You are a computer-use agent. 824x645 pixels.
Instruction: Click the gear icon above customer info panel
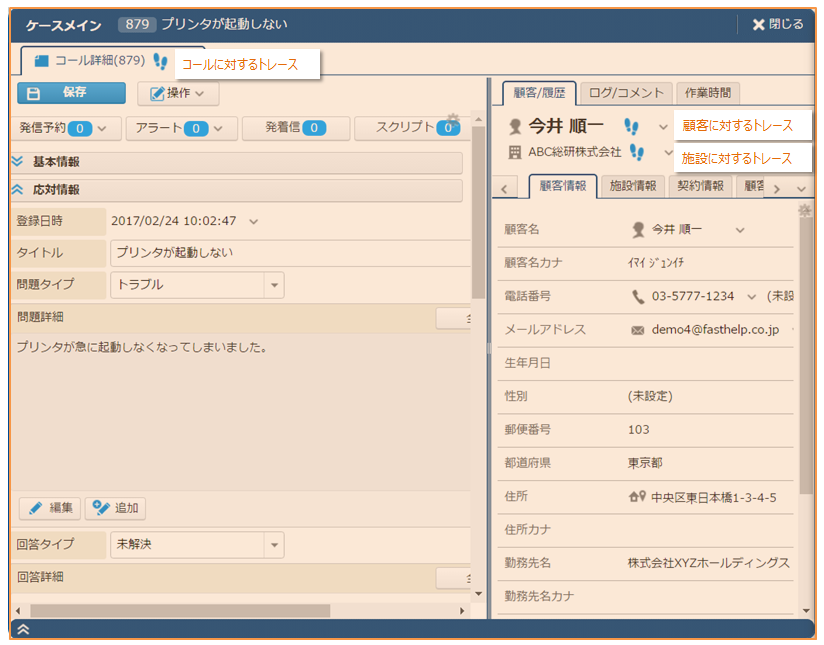coord(804,210)
